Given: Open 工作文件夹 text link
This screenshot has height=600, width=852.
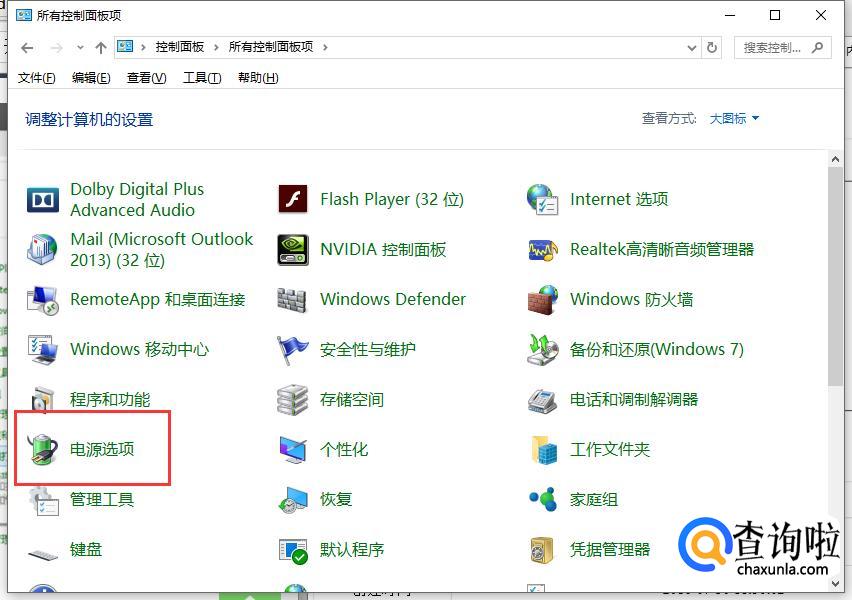Looking at the screenshot, I should (610, 449).
